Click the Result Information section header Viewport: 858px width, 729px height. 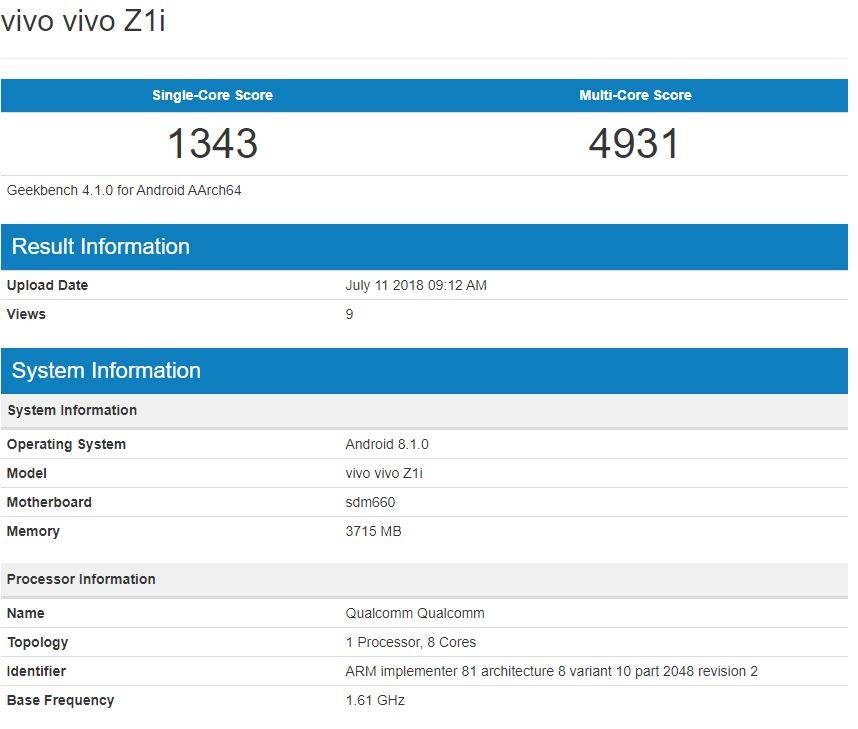coord(101,247)
